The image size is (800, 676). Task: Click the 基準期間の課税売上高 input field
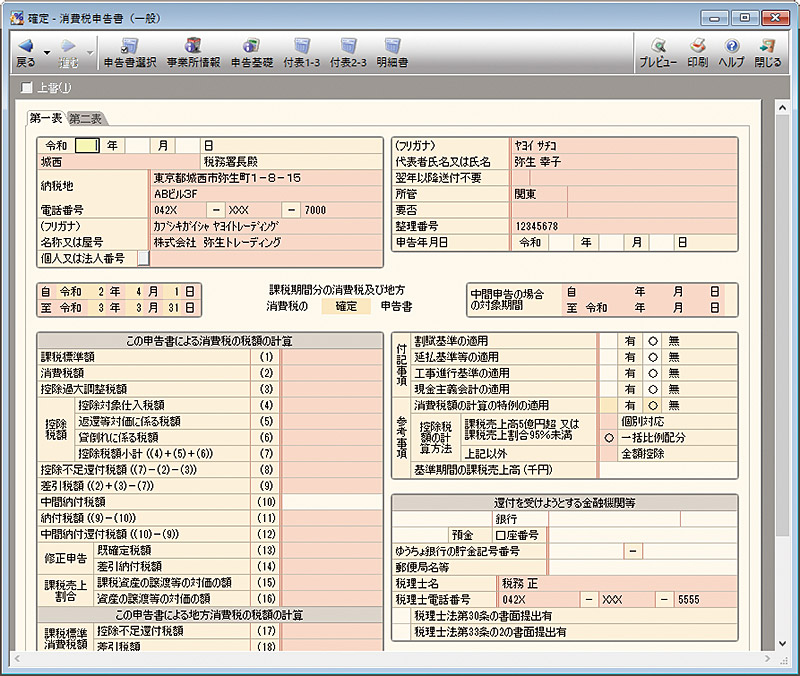(x=667, y=470)
